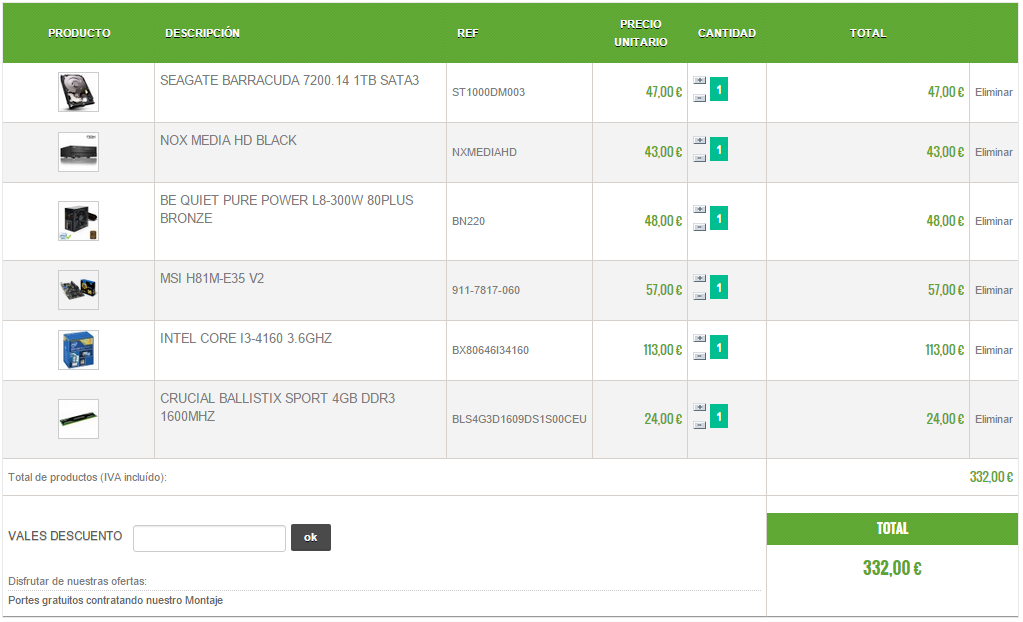1023x622 pixels.
Task: Open Crucial Ballistix RAM thumbnail
Action: click(x=78, y=419)
